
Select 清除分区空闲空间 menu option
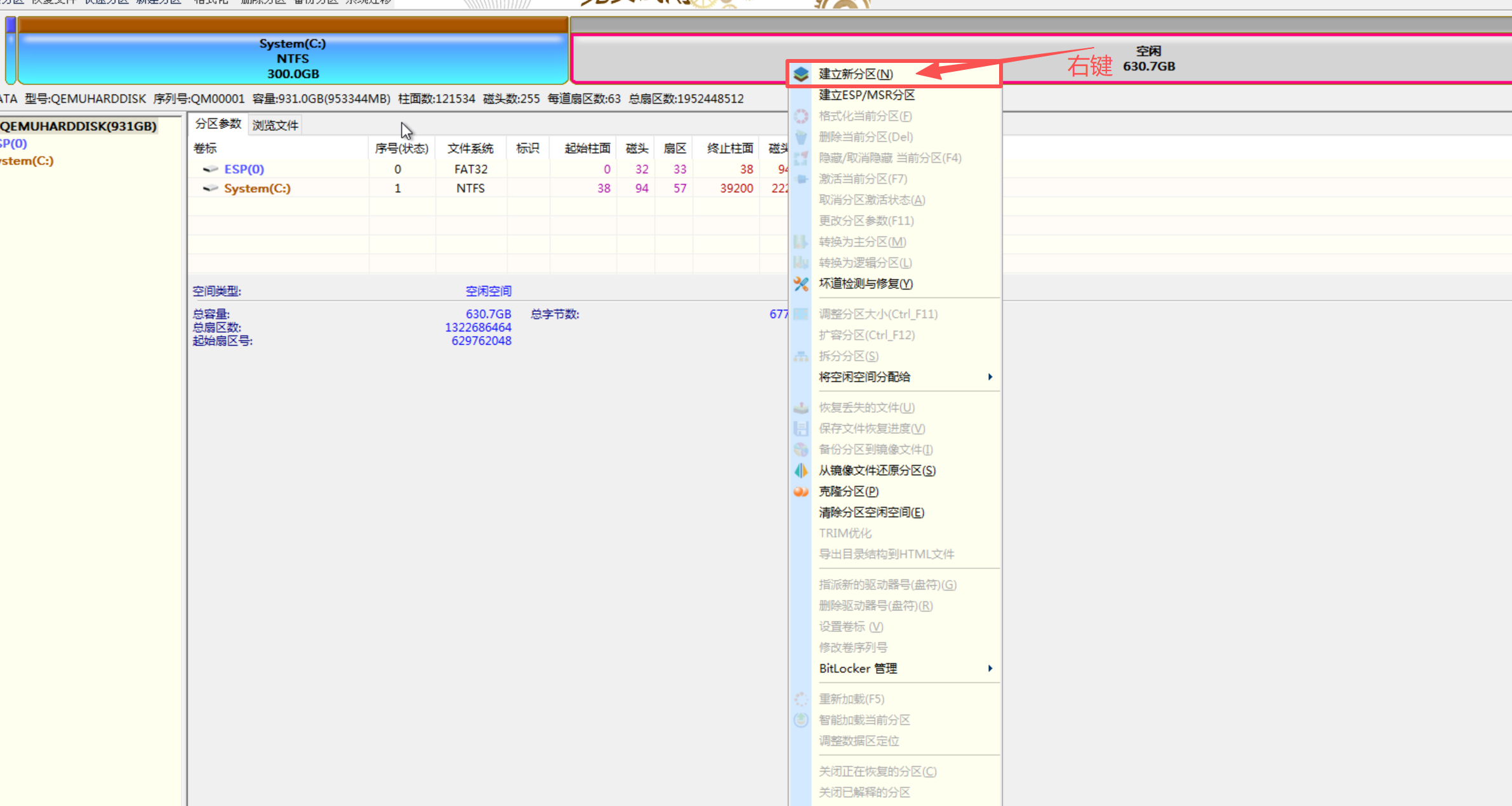(871, 512)
